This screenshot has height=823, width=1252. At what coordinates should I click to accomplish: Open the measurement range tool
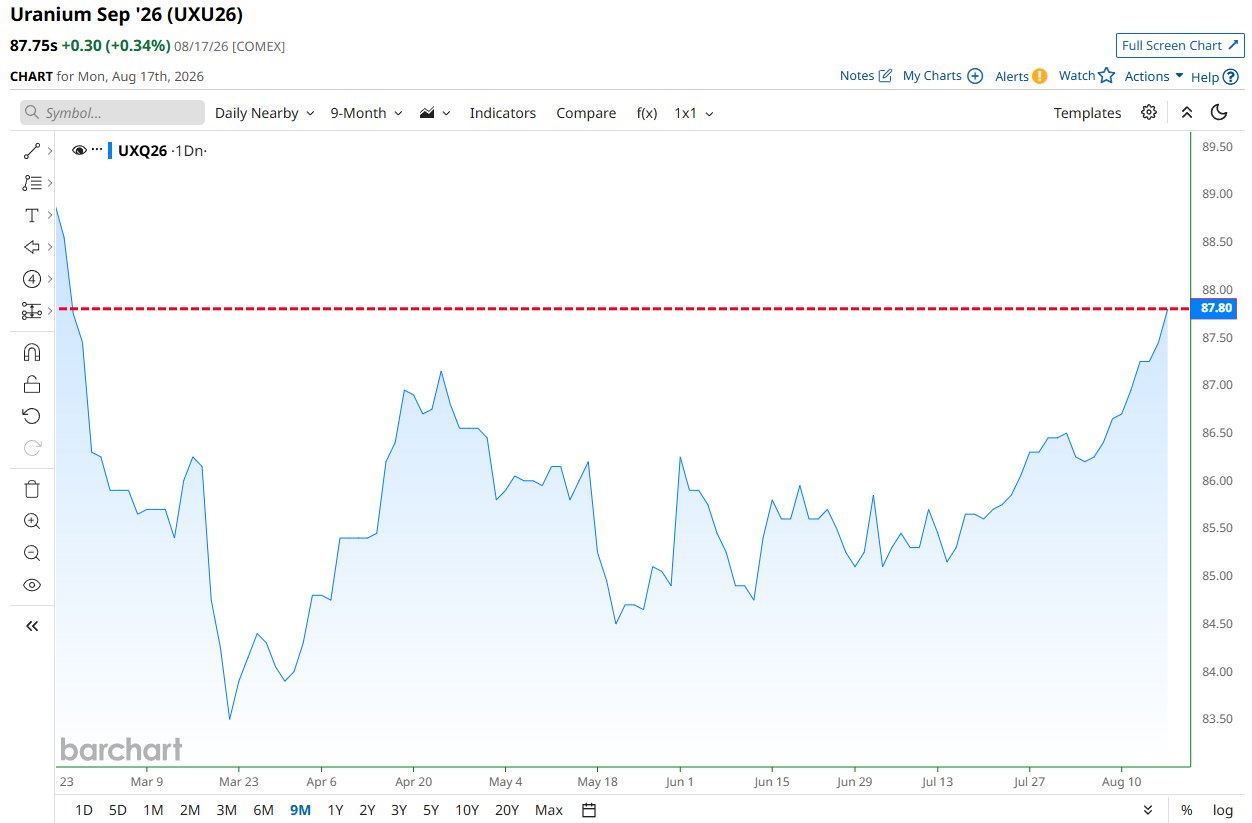point(31,311)
